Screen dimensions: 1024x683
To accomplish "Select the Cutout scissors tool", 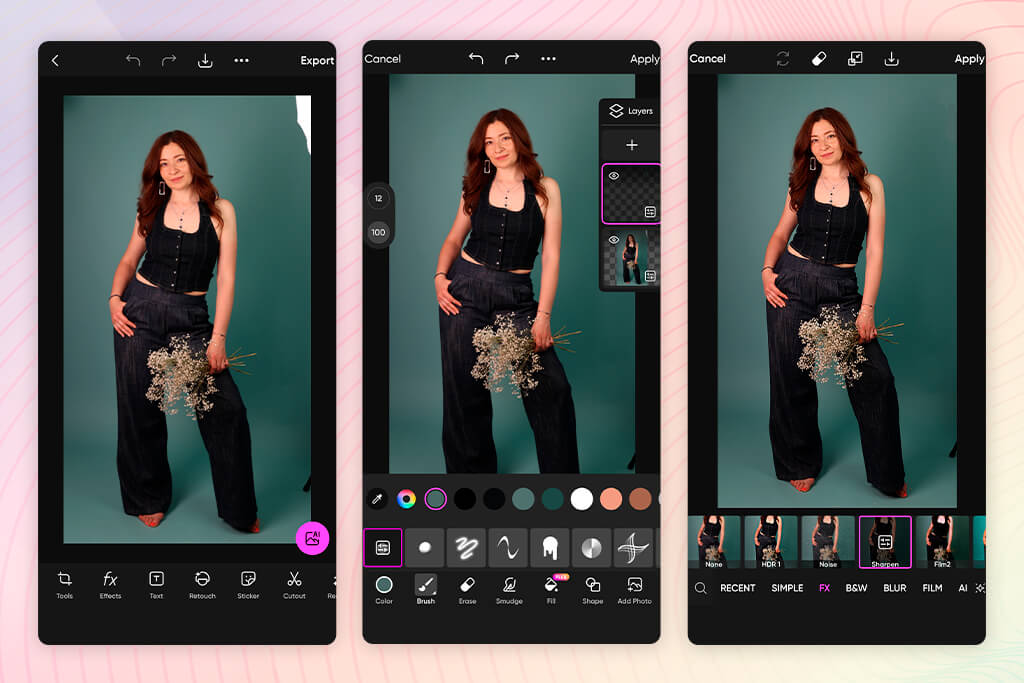I will pos(294,584).
